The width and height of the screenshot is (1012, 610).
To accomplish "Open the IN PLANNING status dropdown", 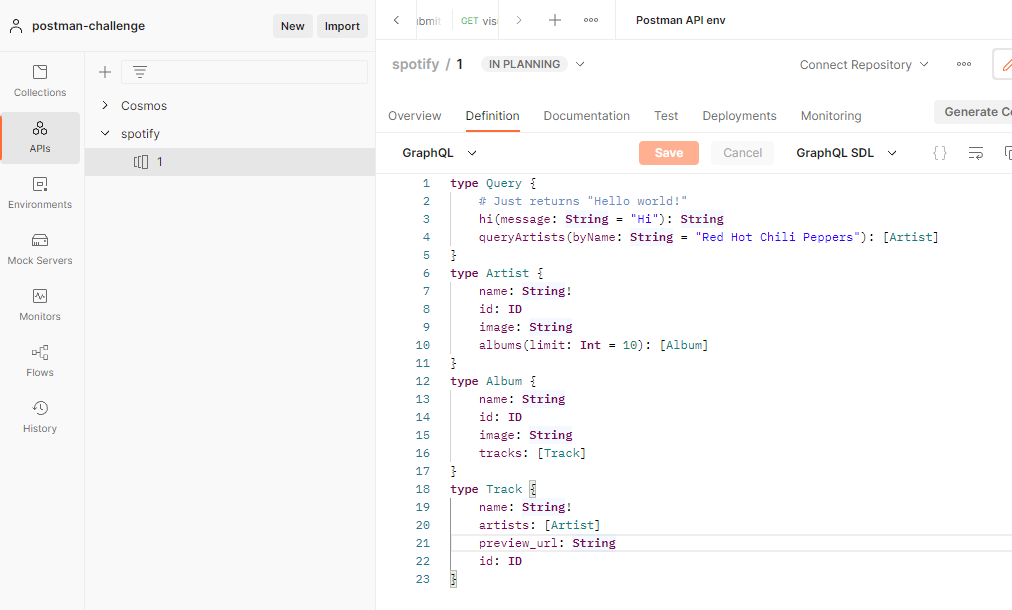I will pos(580,64).
